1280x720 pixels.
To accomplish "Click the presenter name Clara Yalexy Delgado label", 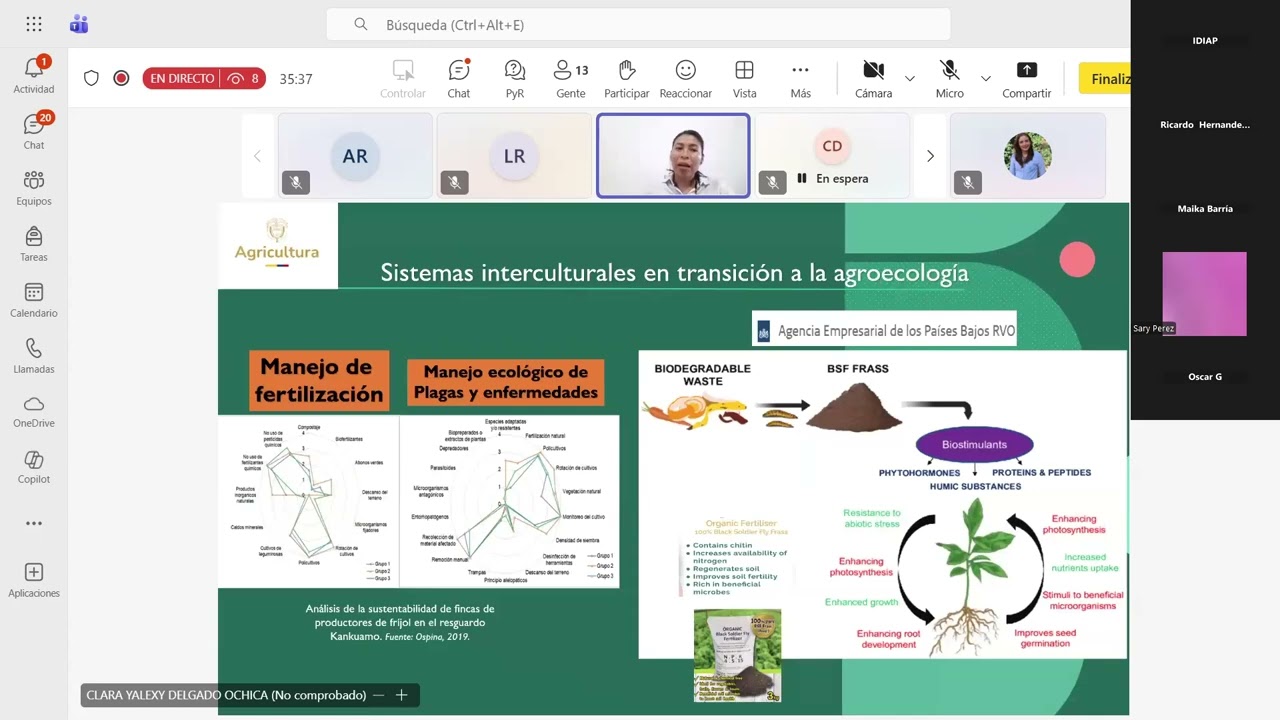I will [226, 695].
